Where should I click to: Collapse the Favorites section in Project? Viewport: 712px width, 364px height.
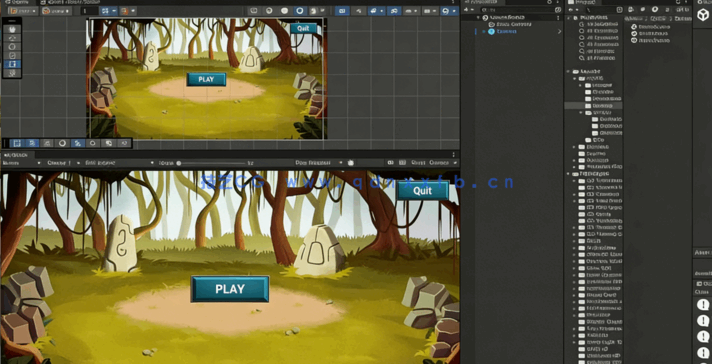click(x=568, y=18)
